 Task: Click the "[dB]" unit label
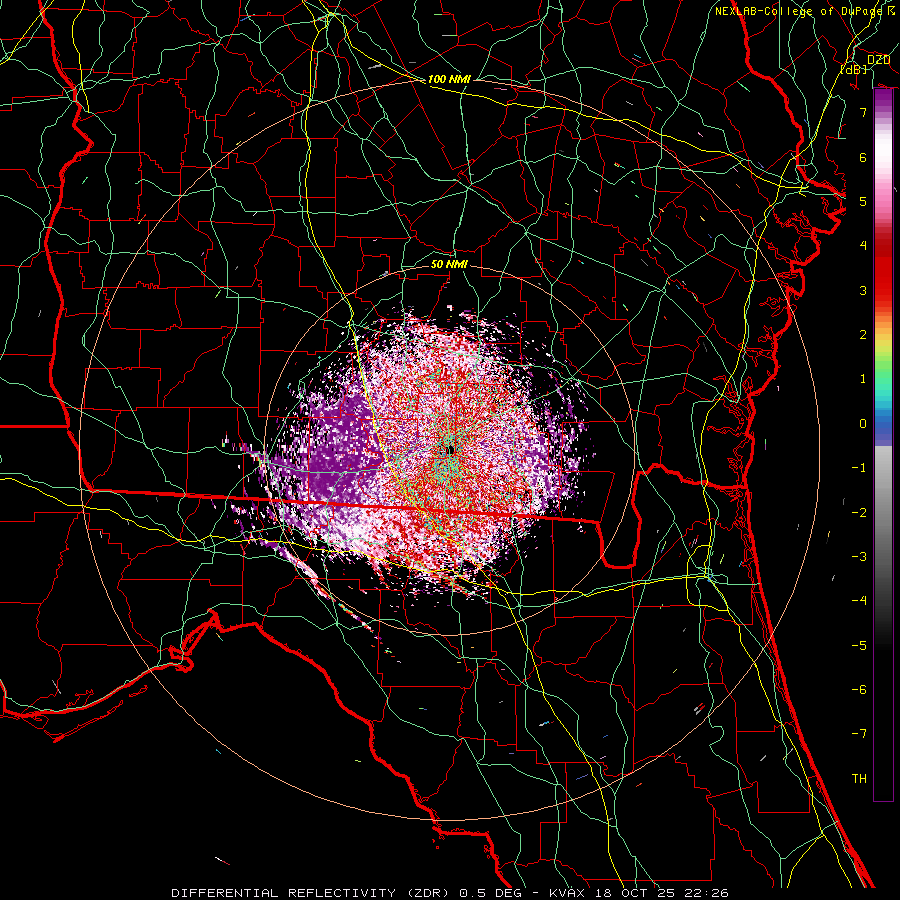click(853, 69)
